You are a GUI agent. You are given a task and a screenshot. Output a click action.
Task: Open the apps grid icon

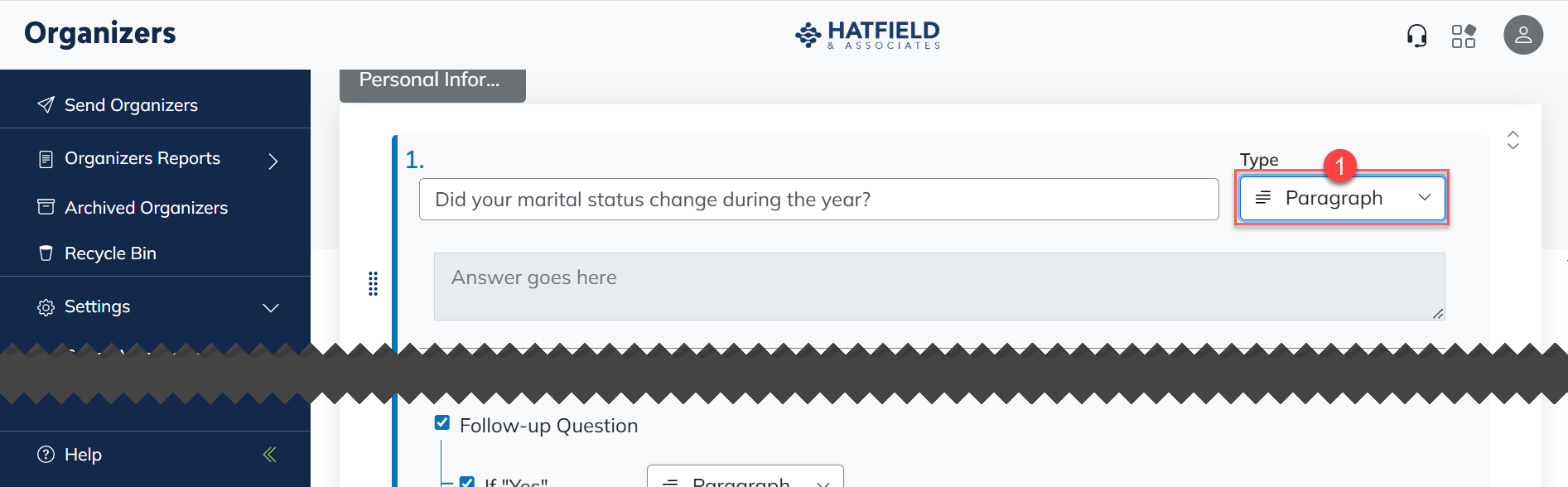pyautogui.click(x=1464, y=36)
